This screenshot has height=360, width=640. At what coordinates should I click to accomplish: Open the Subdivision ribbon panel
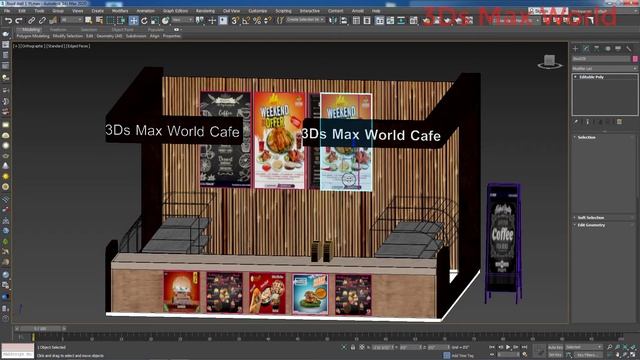point(136,36)
